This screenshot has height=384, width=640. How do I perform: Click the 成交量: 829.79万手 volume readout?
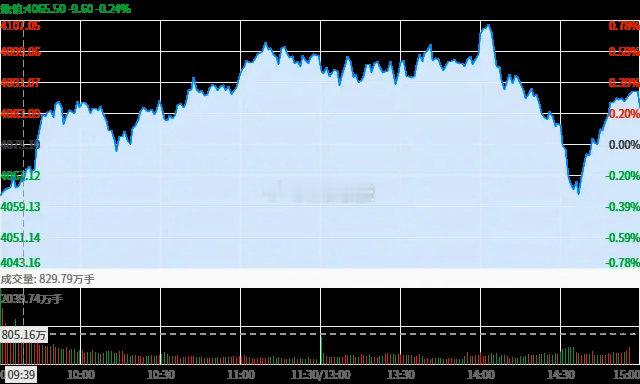pos(47,279)
